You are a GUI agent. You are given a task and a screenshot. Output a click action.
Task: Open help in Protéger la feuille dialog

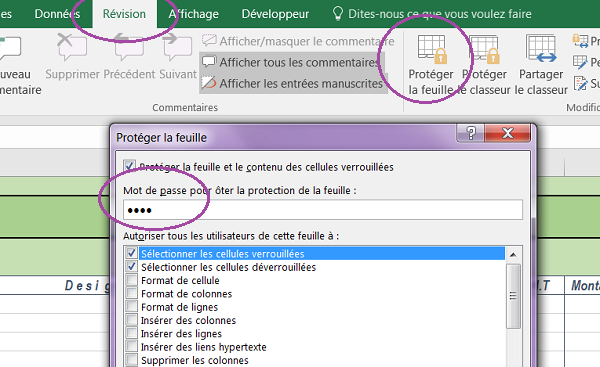471,133
